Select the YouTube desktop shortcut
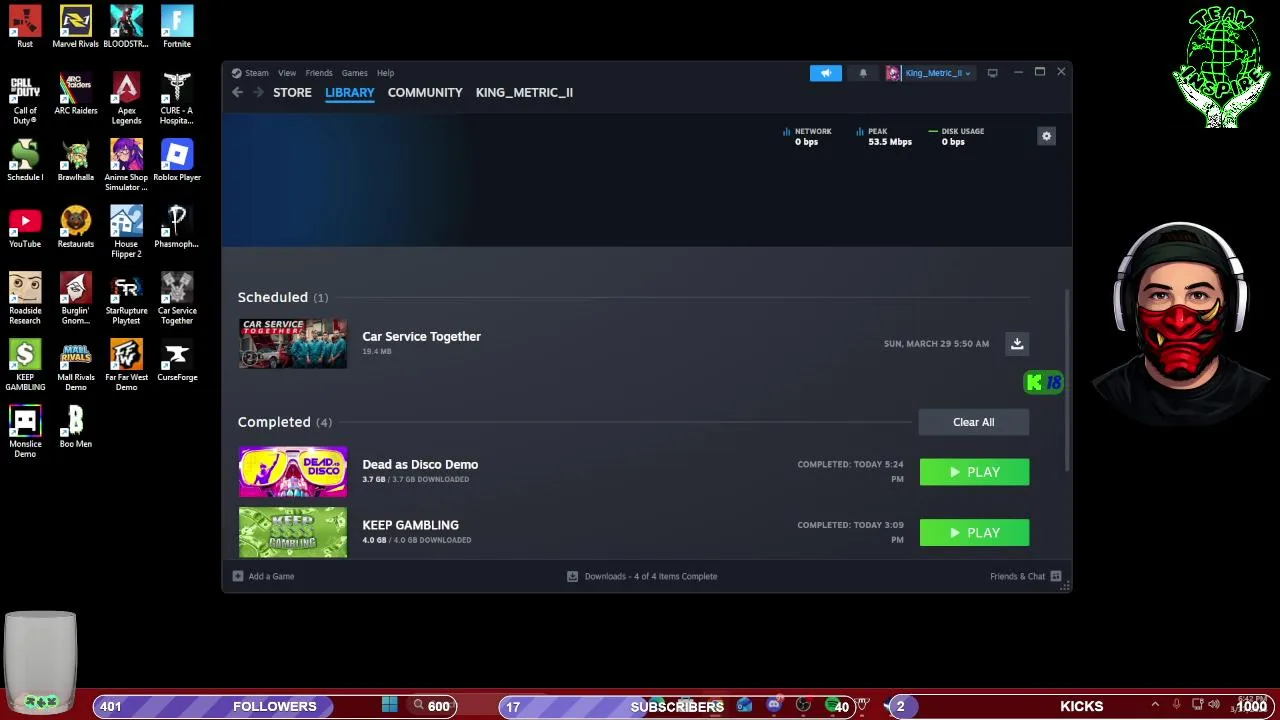 pos(25,227)
